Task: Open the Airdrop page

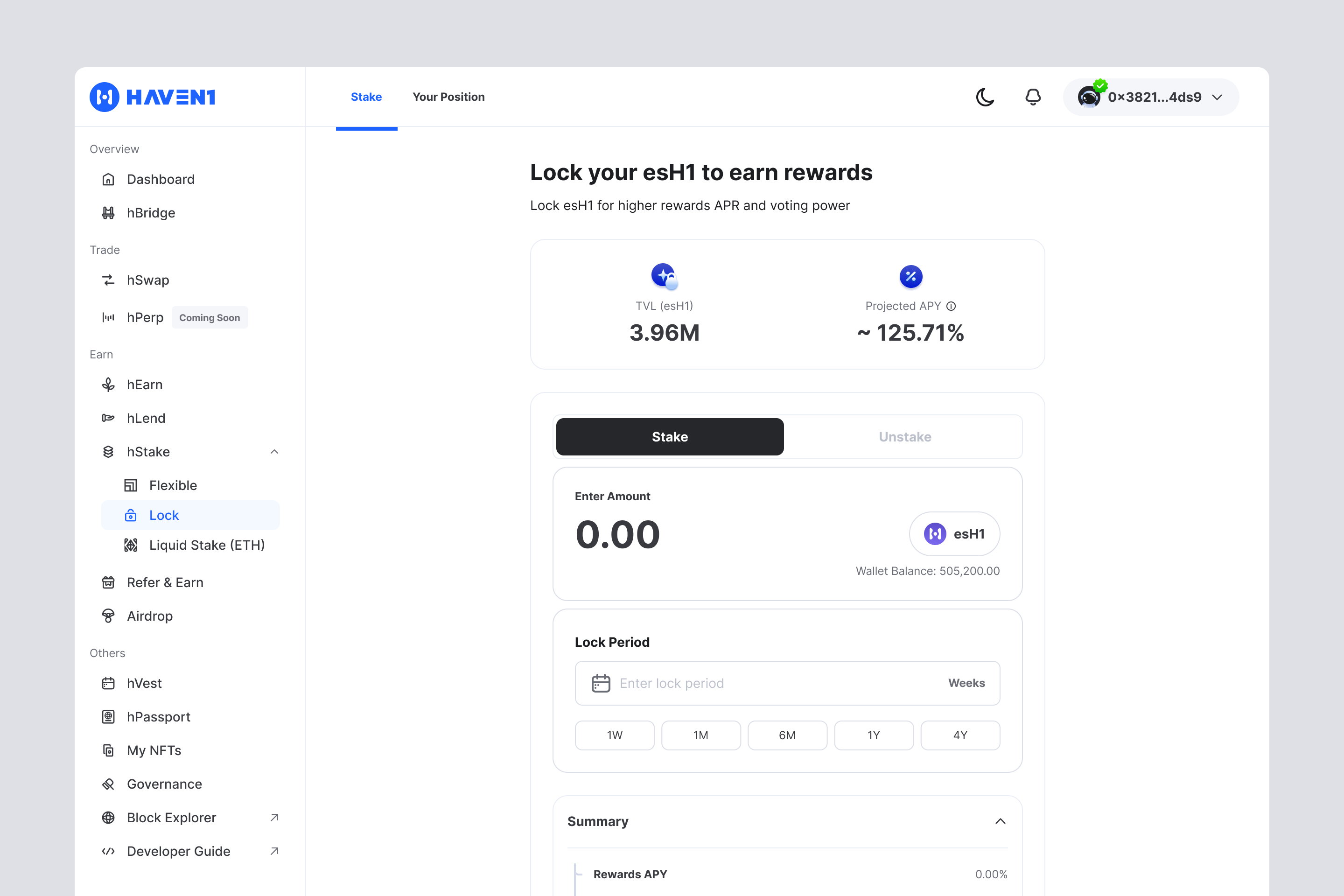Action: point(150,616)
